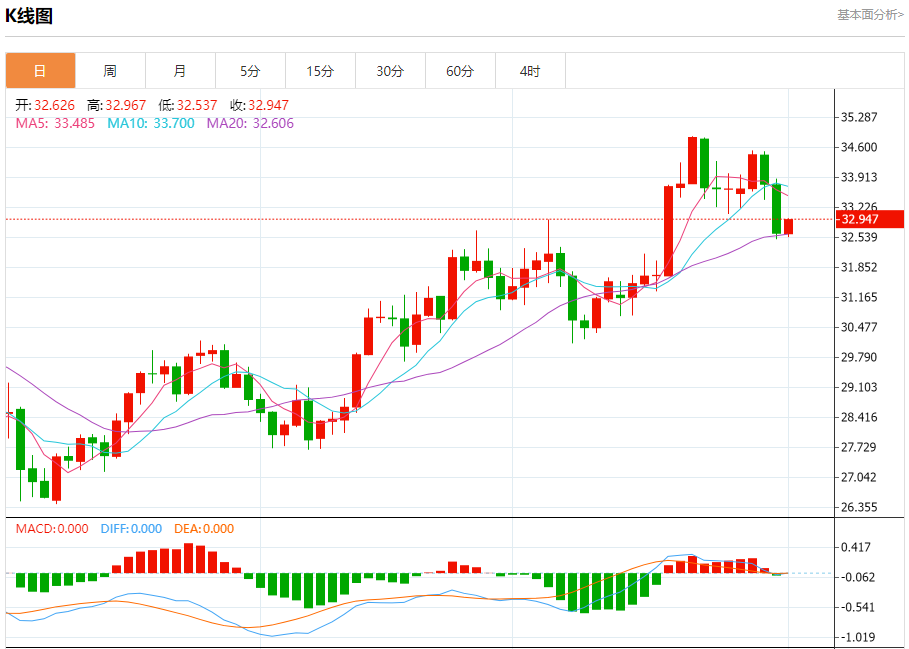Click the DEA 0.000 indicator label
Viewport: 909px width, 649px height.
click(204, 528)
